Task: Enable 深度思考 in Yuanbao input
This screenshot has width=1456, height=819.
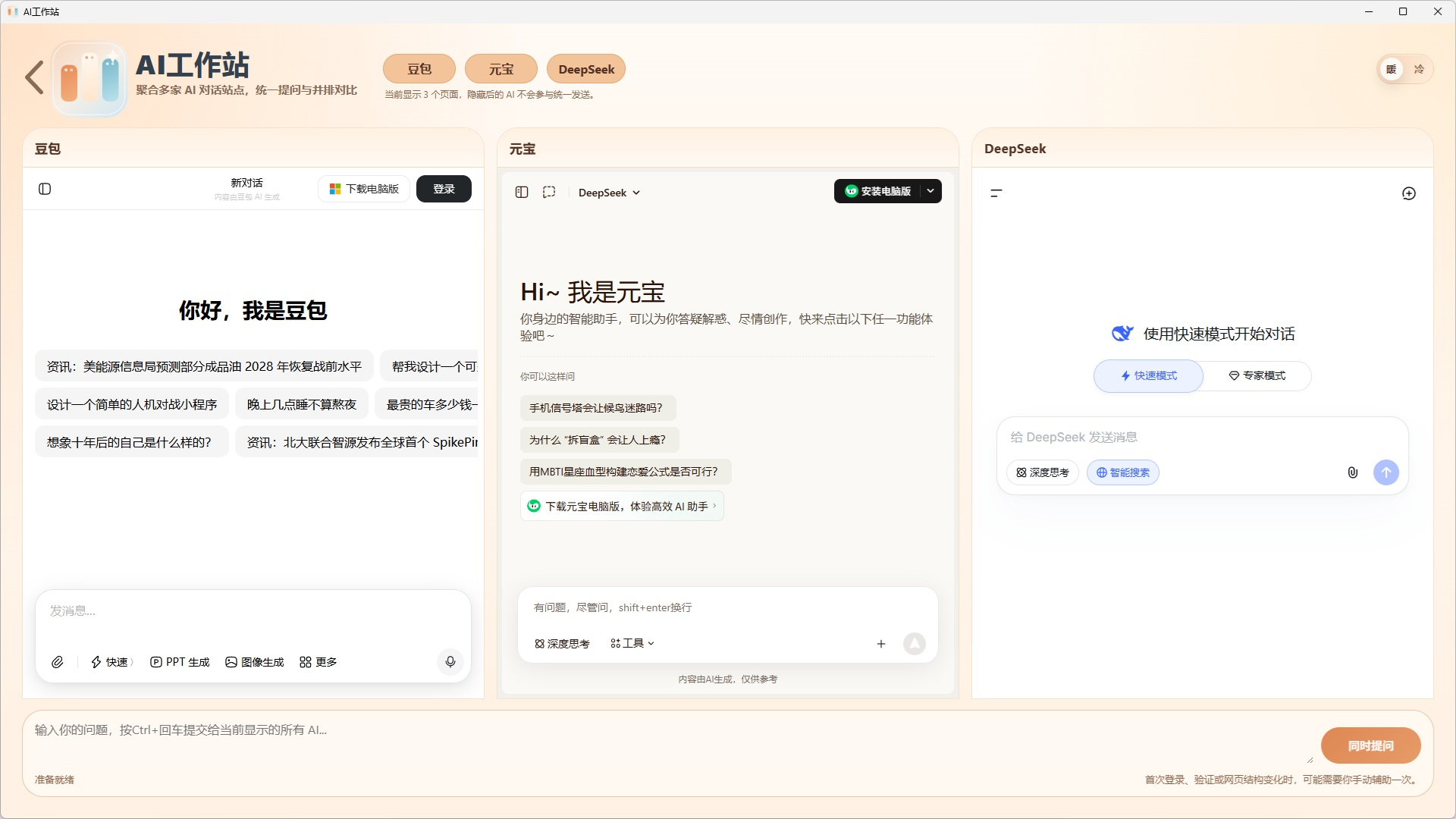Action: (562, 644)
